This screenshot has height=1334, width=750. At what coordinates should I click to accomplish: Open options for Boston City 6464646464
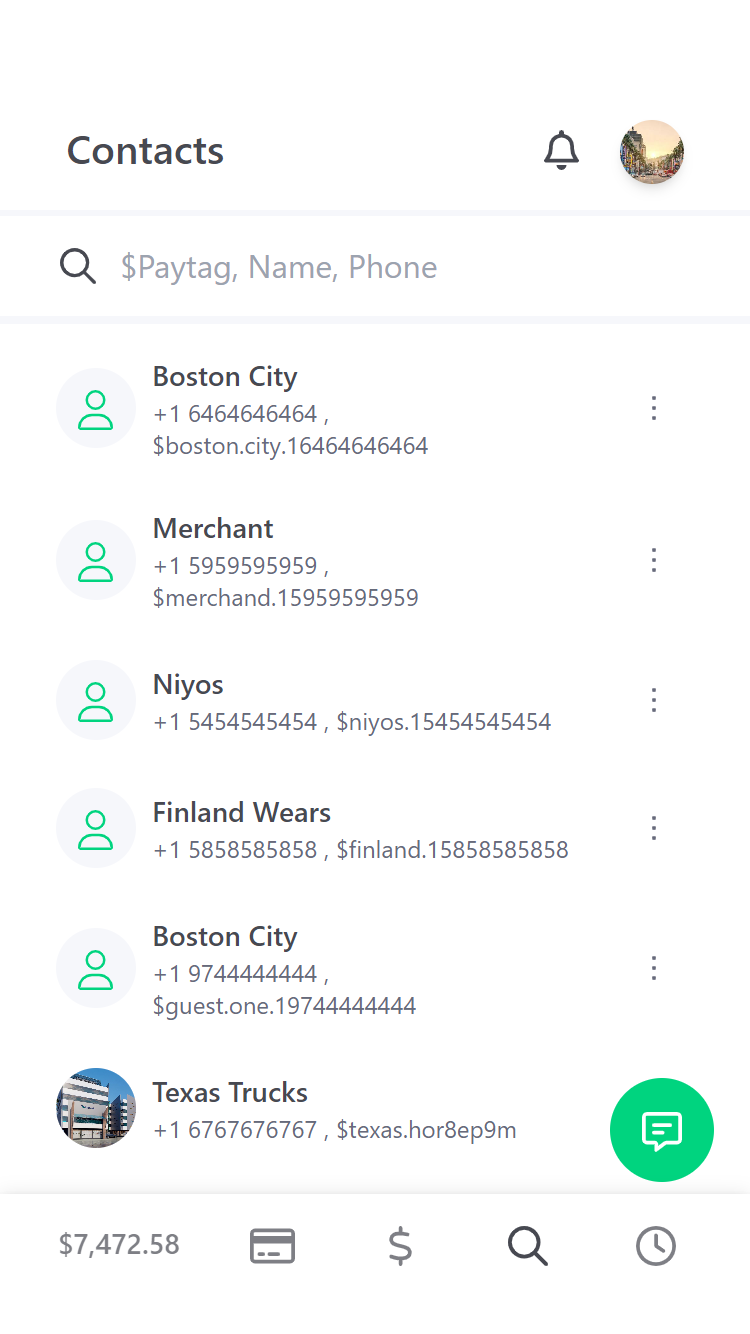pos(653,408)
